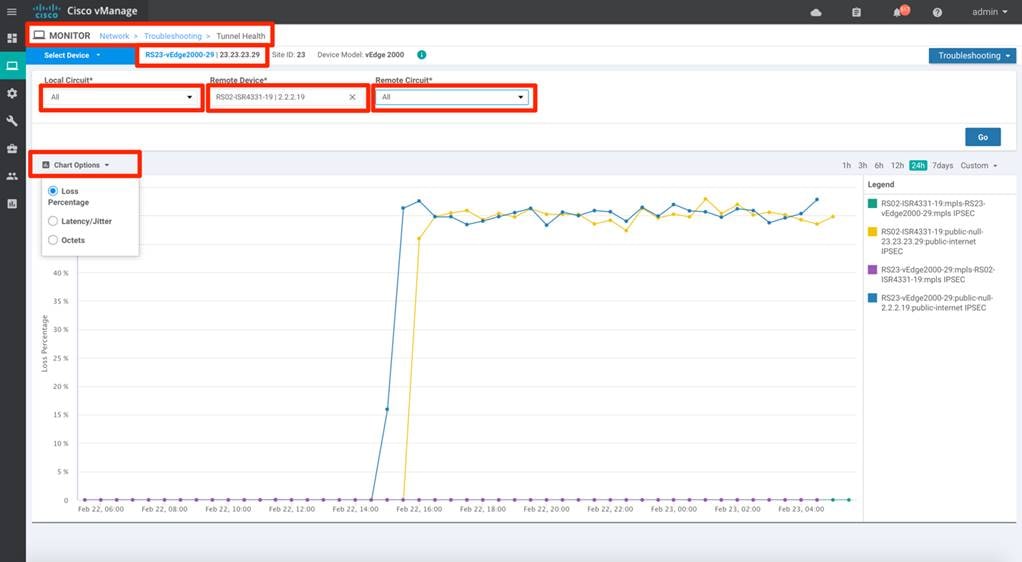Select the 6h time range
1022x562 pixels.
879,166
